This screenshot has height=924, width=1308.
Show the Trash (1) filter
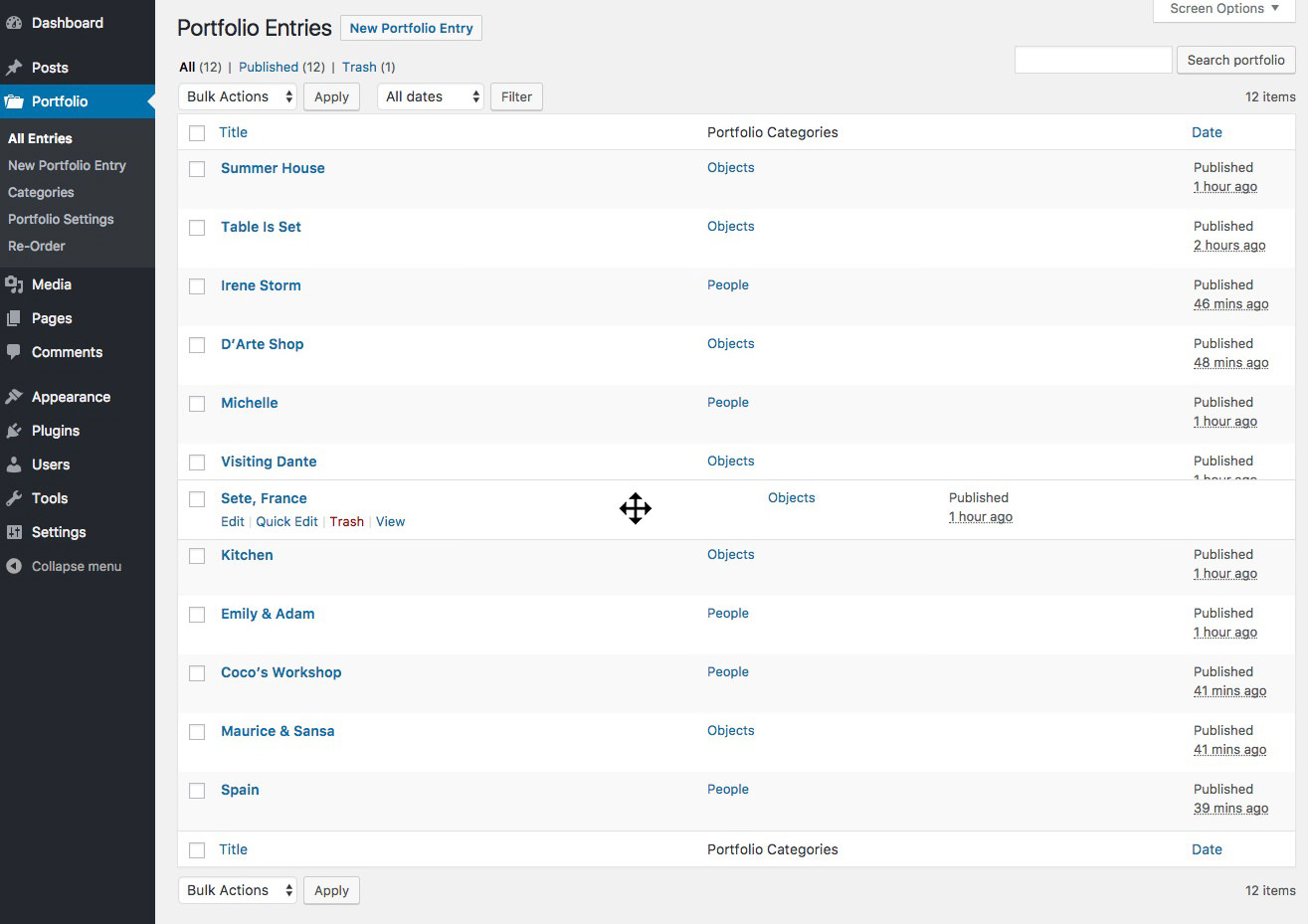coord(368,67)
